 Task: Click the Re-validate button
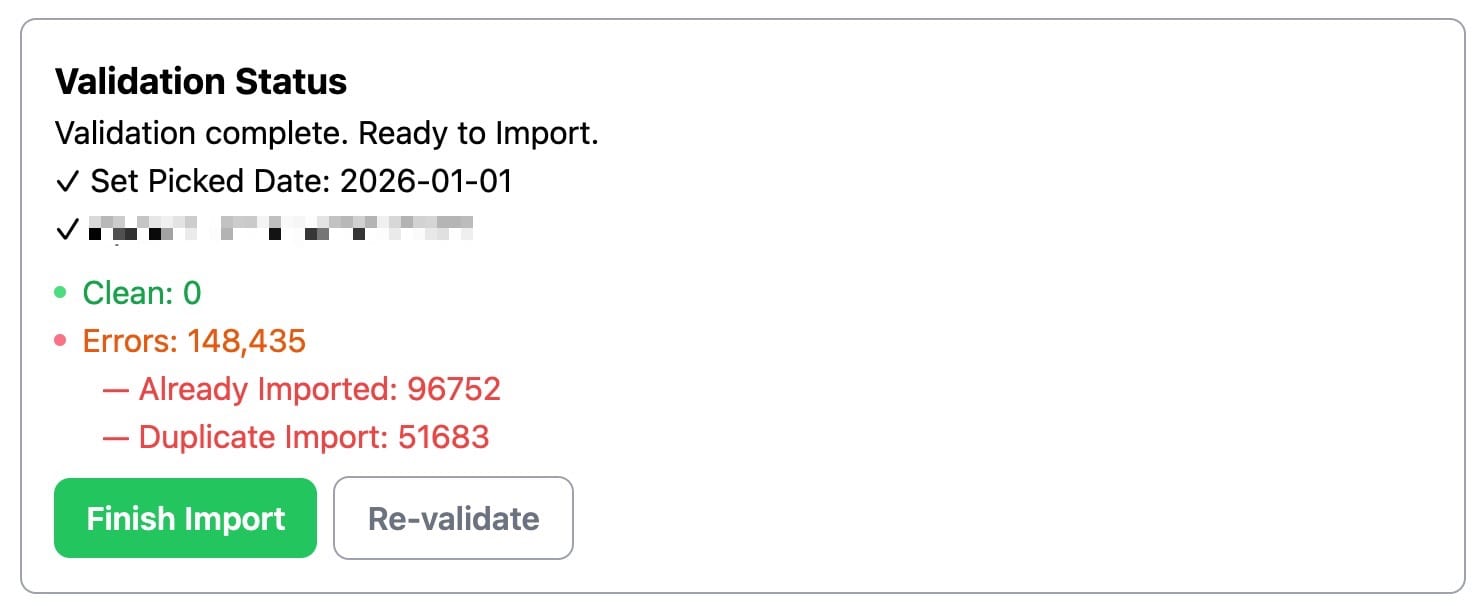pos(453,518)
